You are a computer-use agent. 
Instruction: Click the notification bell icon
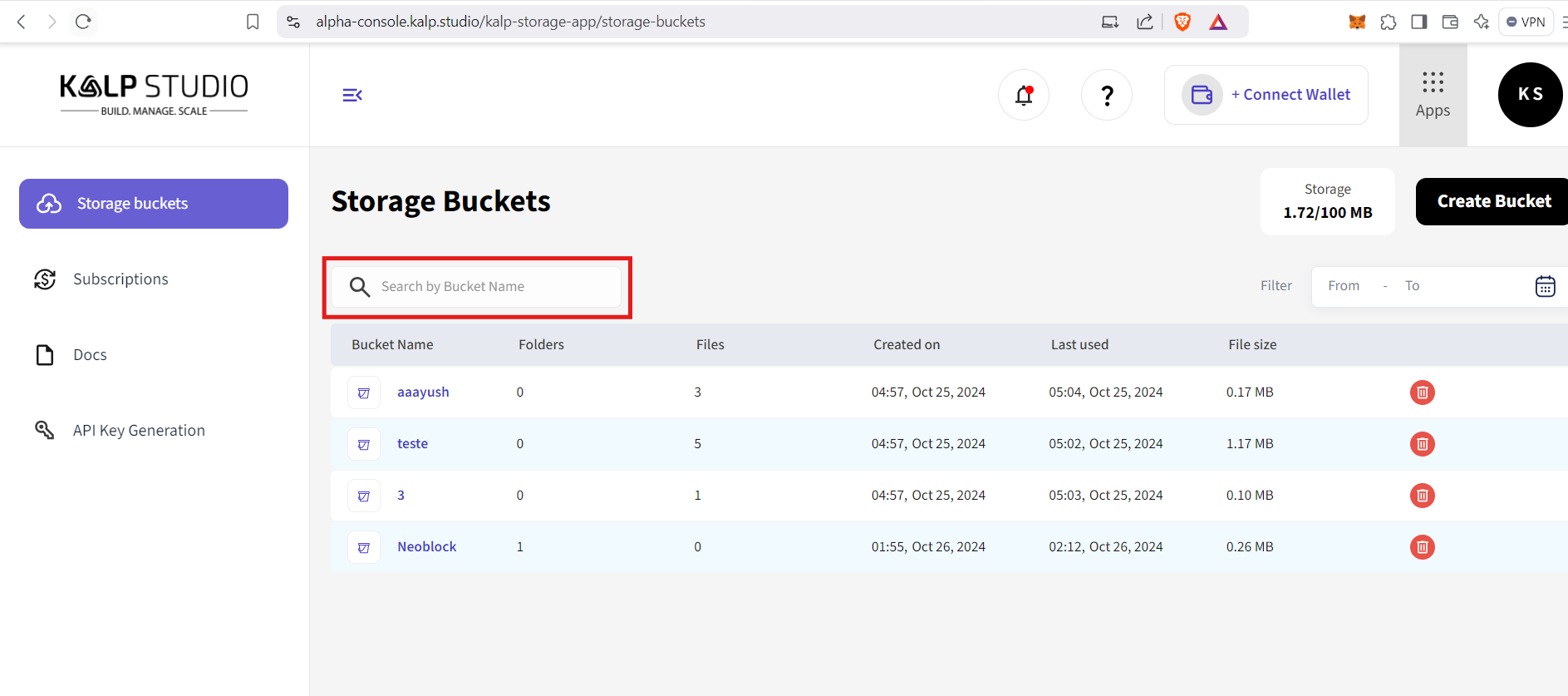click(x=1024, y=95)
